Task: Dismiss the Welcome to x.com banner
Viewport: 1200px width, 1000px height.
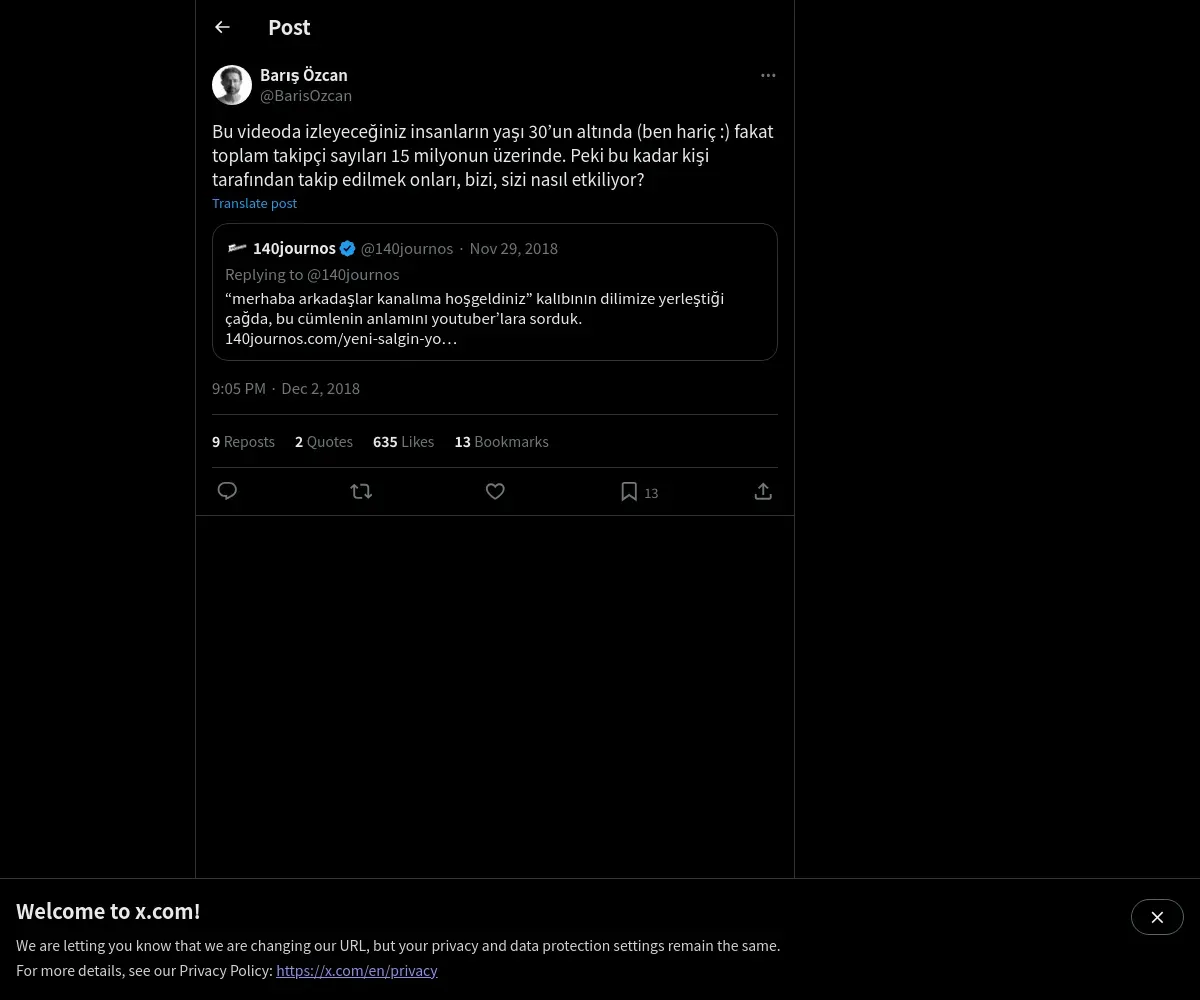Action: click(1157, 917)
